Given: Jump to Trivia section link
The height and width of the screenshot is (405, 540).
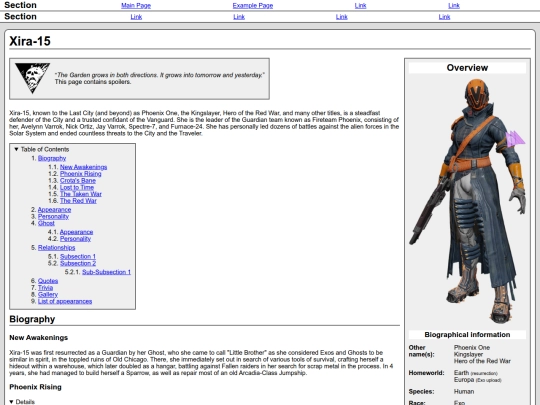Looking at the screenshot, I should (x=45, y=288).
